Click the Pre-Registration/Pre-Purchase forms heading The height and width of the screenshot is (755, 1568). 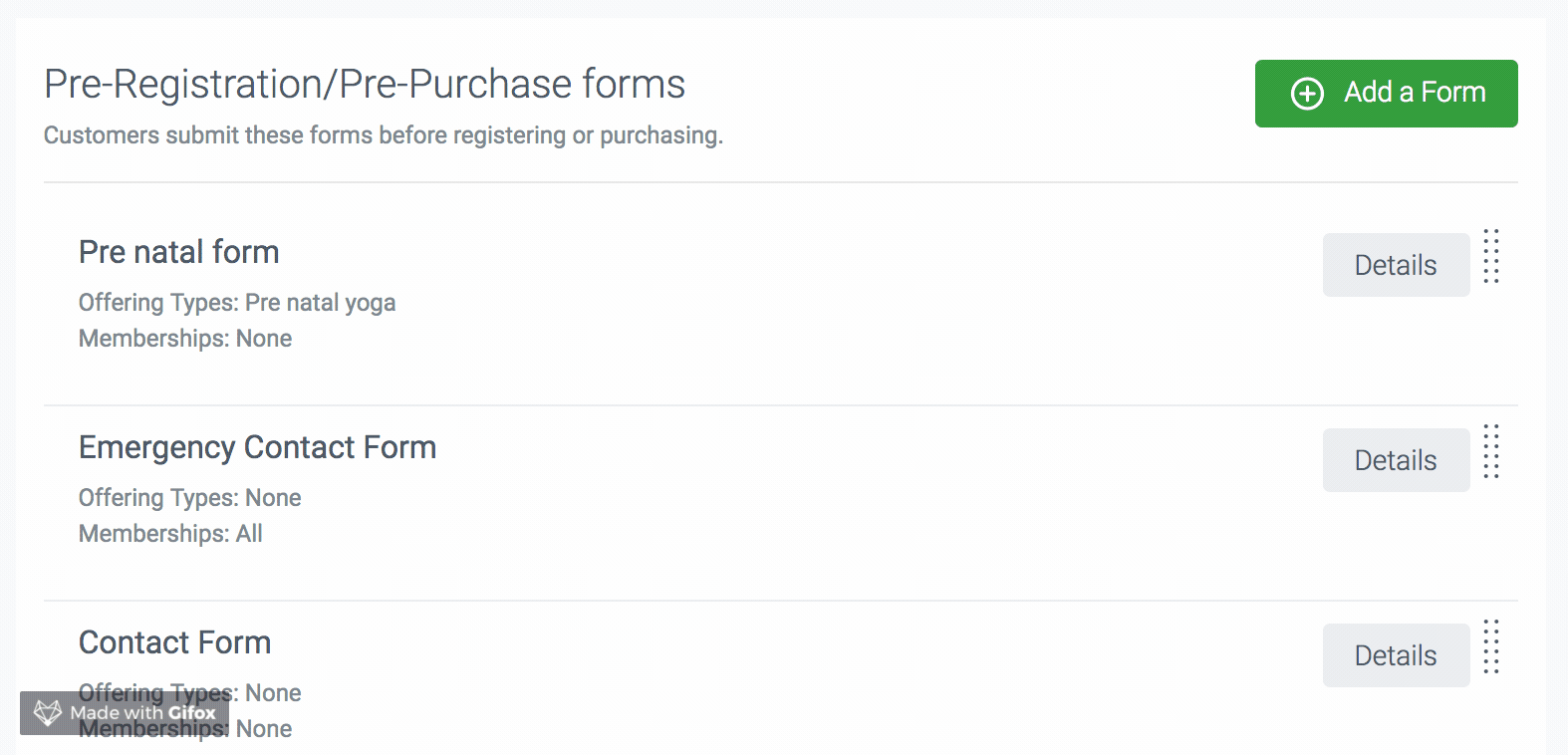coord(365,85)
